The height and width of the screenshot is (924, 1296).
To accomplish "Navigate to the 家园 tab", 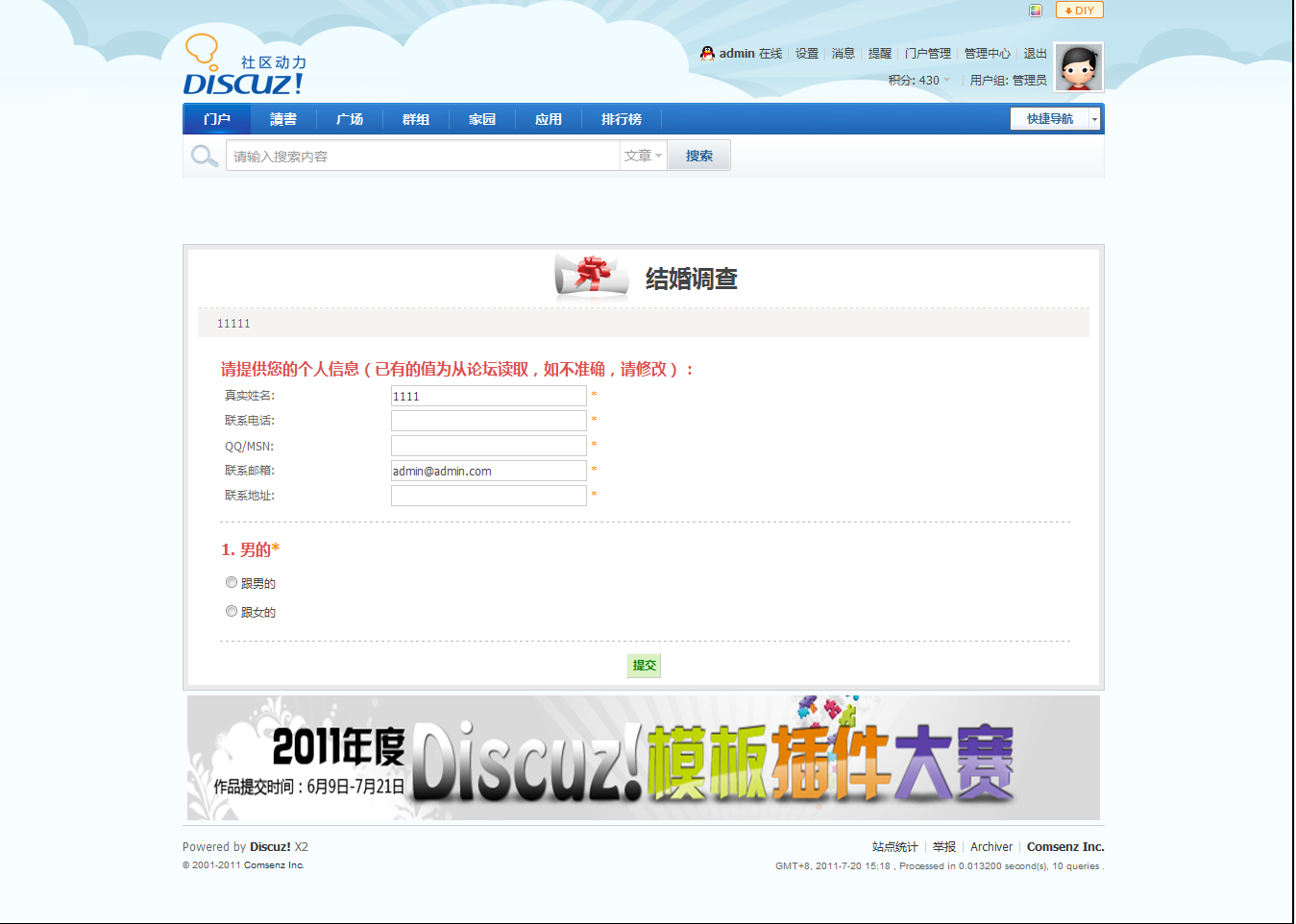I will (482, 119).
